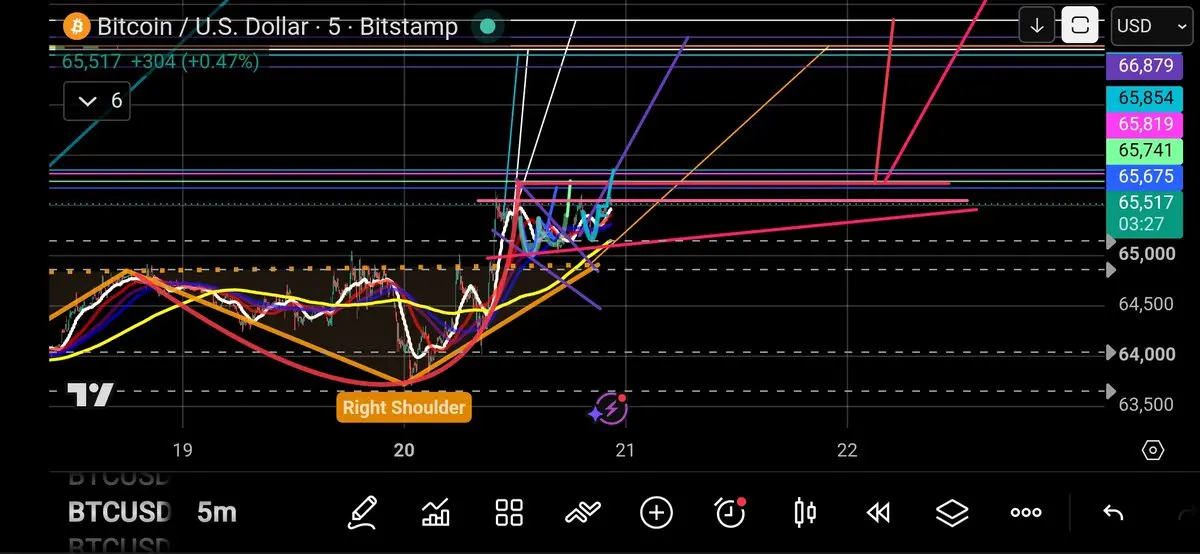Click the TradingView logo on chart
The width and height of the screenshot is (1200, 554).
[x=90, y=395]
